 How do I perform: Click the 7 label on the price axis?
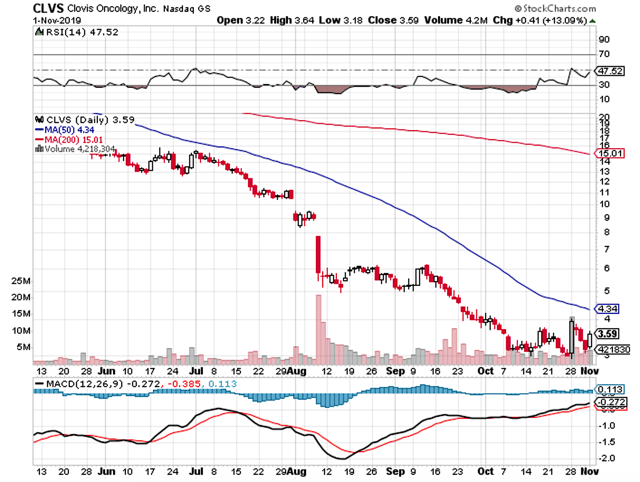(607, 249)
